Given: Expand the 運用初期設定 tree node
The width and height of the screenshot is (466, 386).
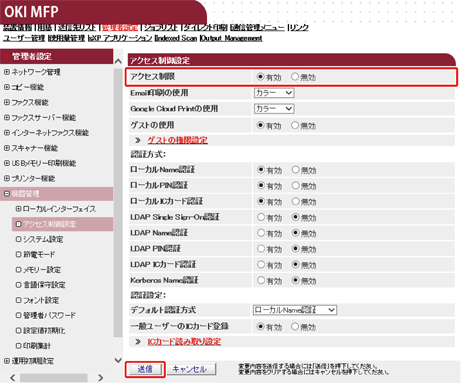Looking at the screenshot, I should coord(7,361).
